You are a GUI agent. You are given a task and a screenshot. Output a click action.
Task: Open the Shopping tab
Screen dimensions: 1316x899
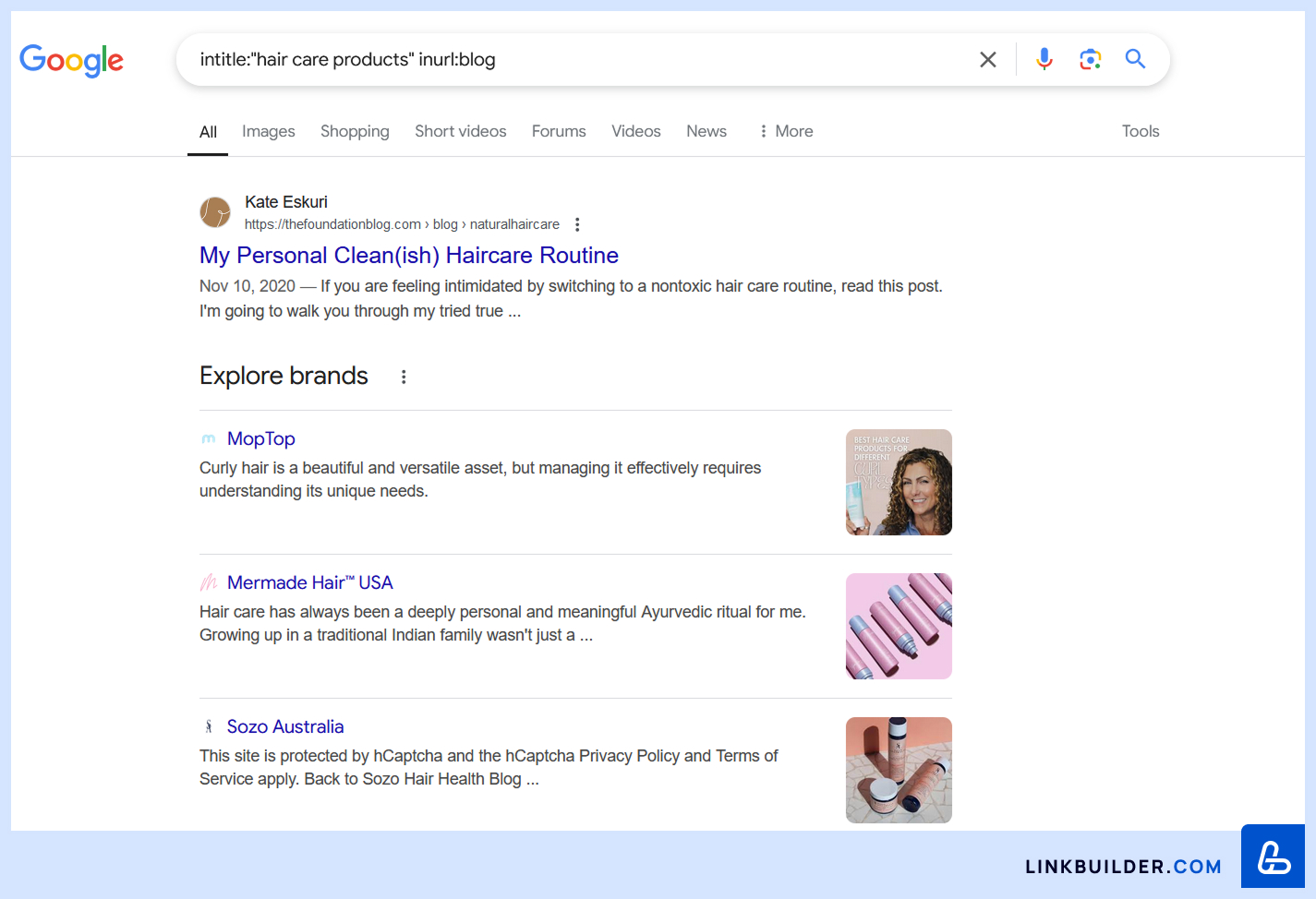coord(355,131)
